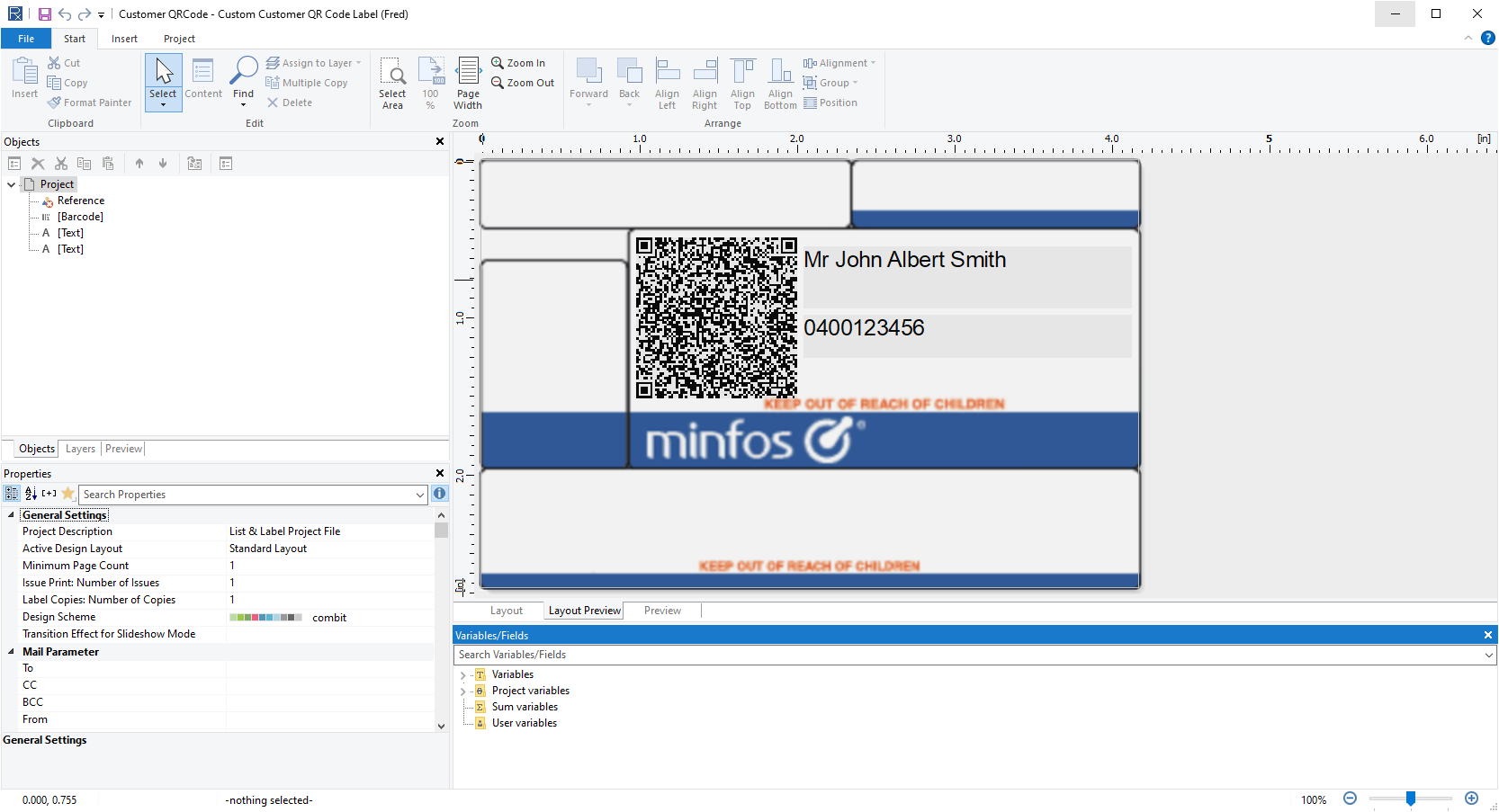This screenshot has height=812, width=1499.
Task: Collapse the Project tree node
Action: tap(12, 184)
